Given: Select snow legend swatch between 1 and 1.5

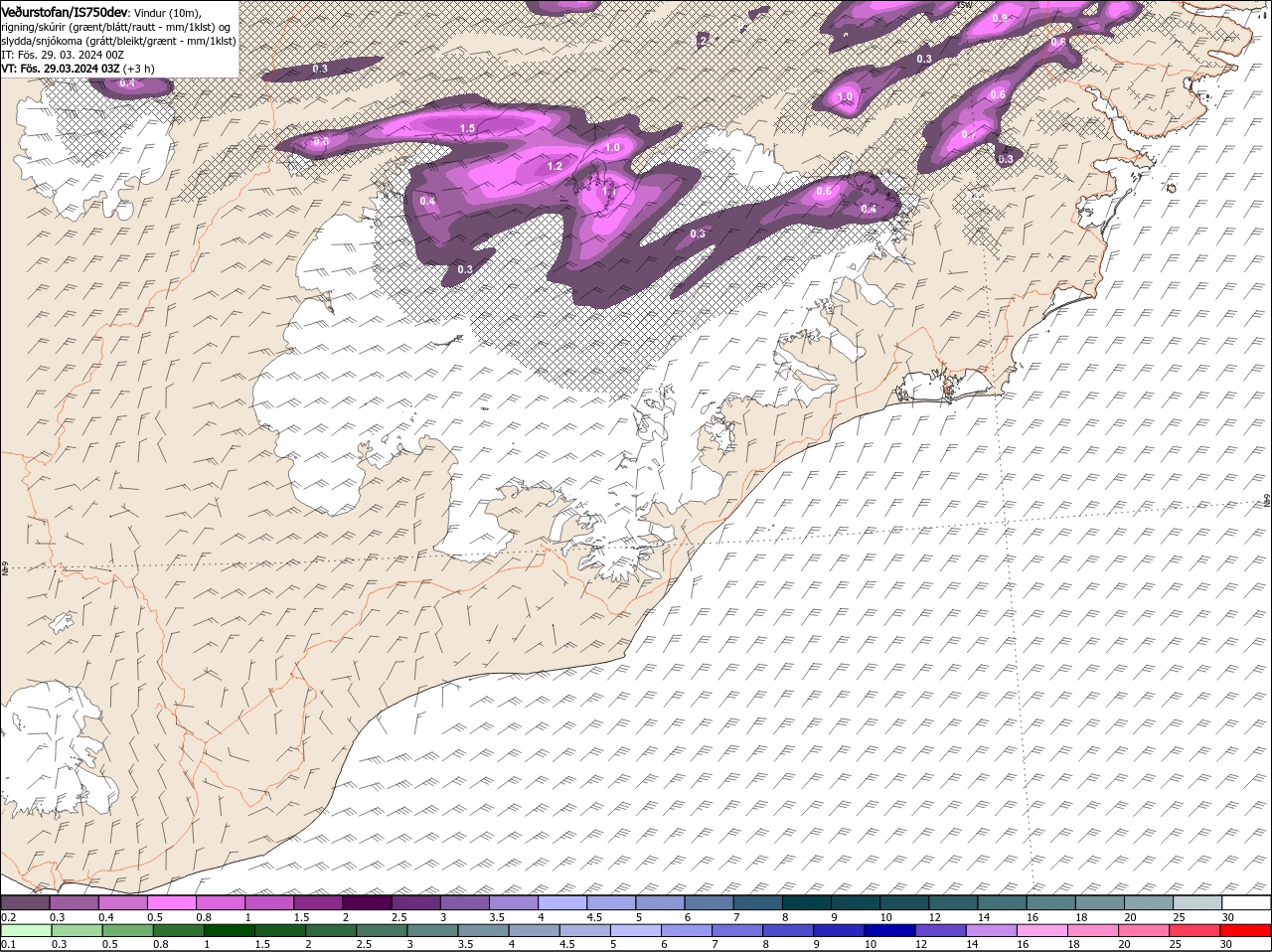Looking at the screenshot, I should coord(268,903).
